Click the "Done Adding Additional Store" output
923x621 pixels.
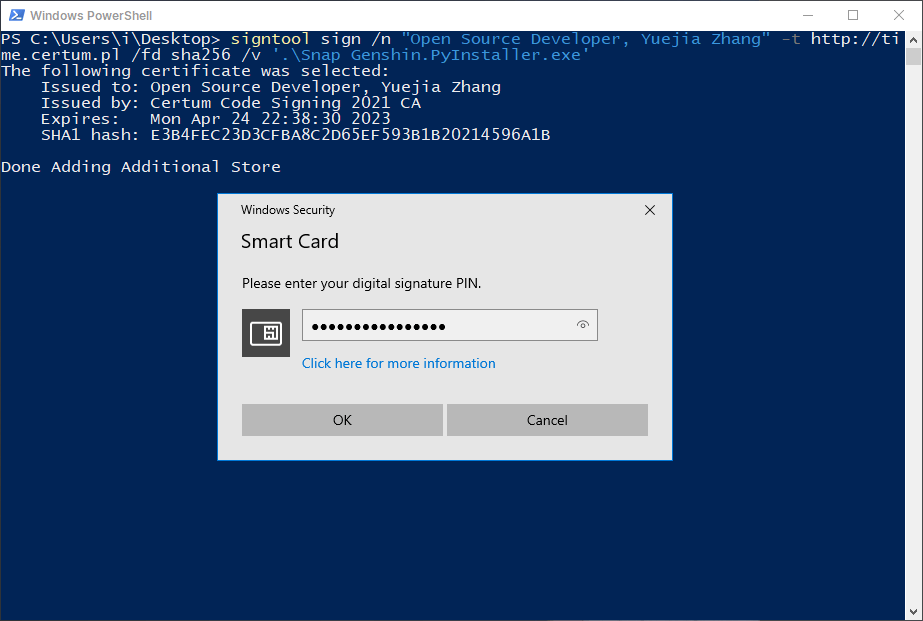click(141, 167)
